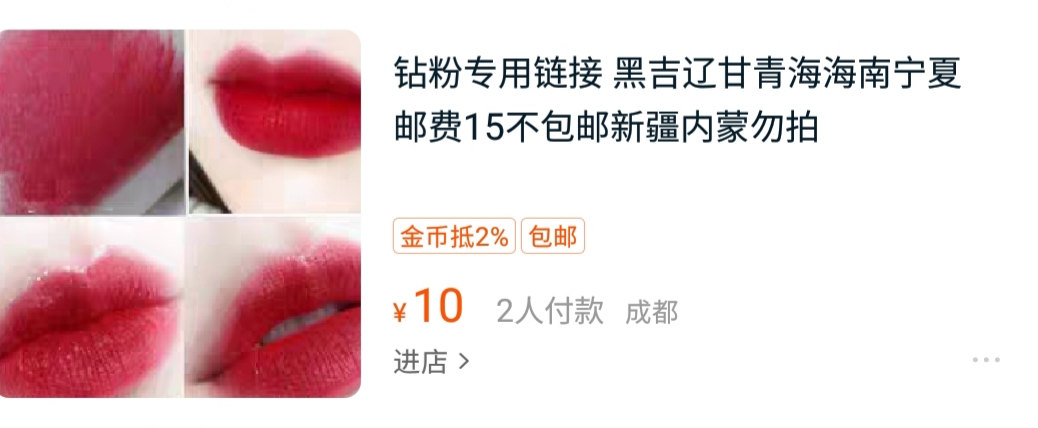Select the 包邮 free shipping tag
1038x428 pixels.
(x=553, y=236)
